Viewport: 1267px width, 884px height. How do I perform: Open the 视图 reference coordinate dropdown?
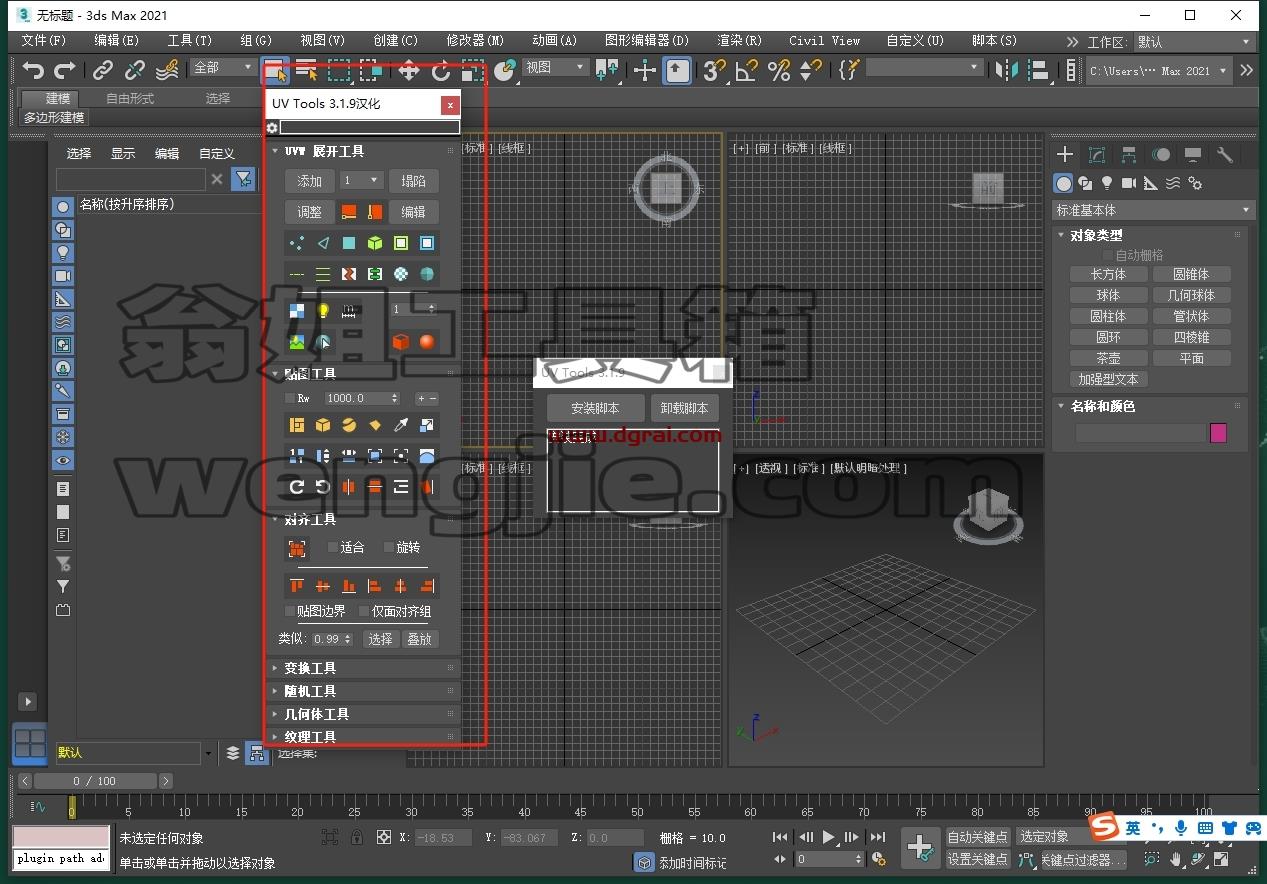556,67
